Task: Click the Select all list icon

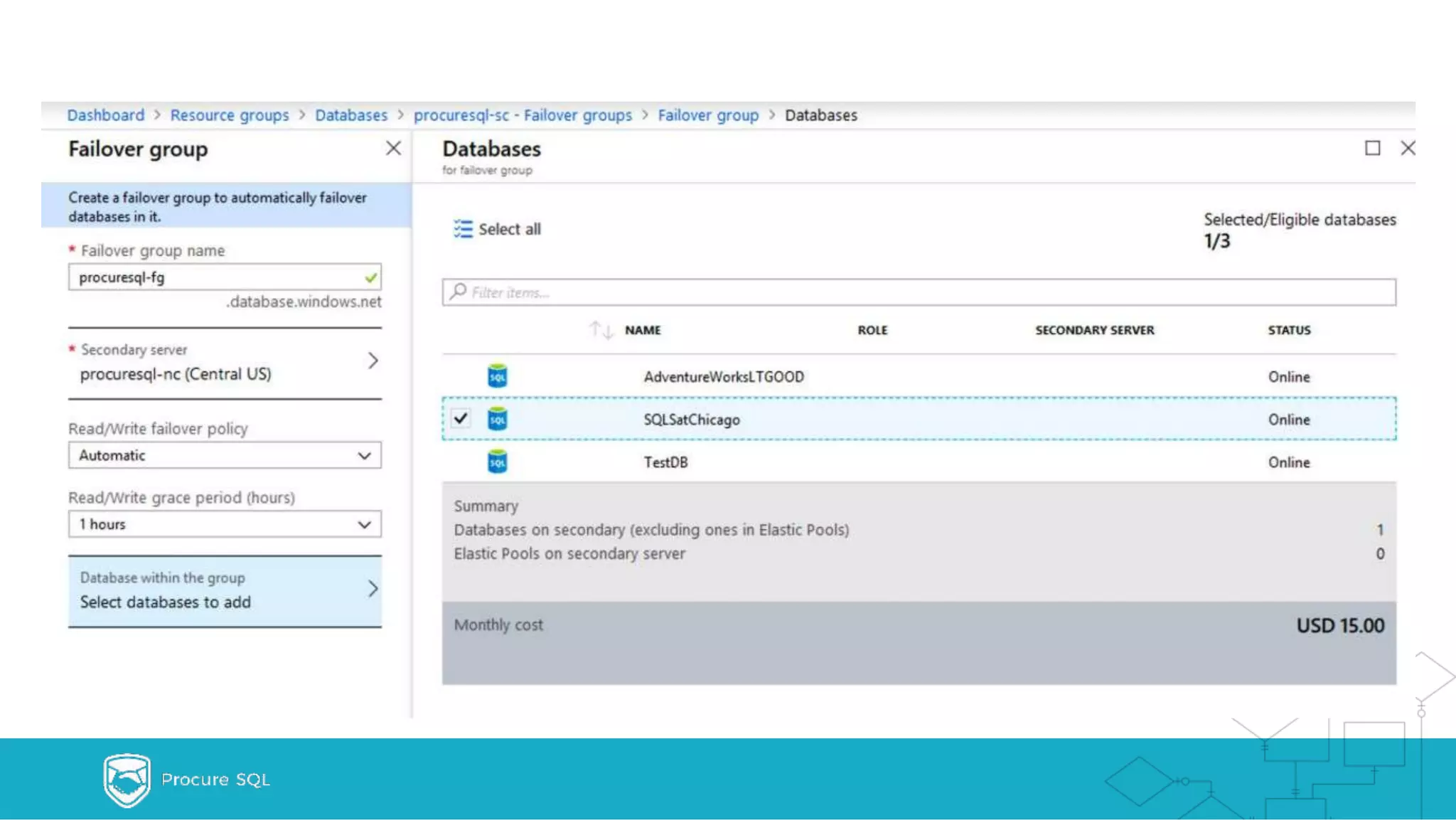Action: tap(463, 229)
